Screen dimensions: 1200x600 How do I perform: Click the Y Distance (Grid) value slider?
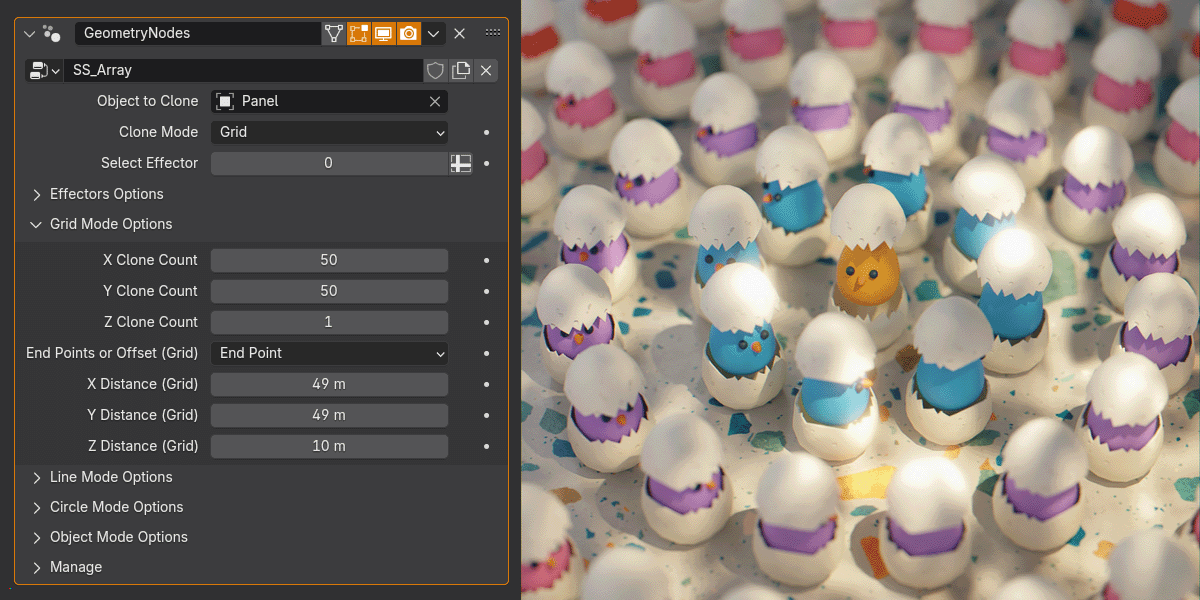tap(329, 415)
